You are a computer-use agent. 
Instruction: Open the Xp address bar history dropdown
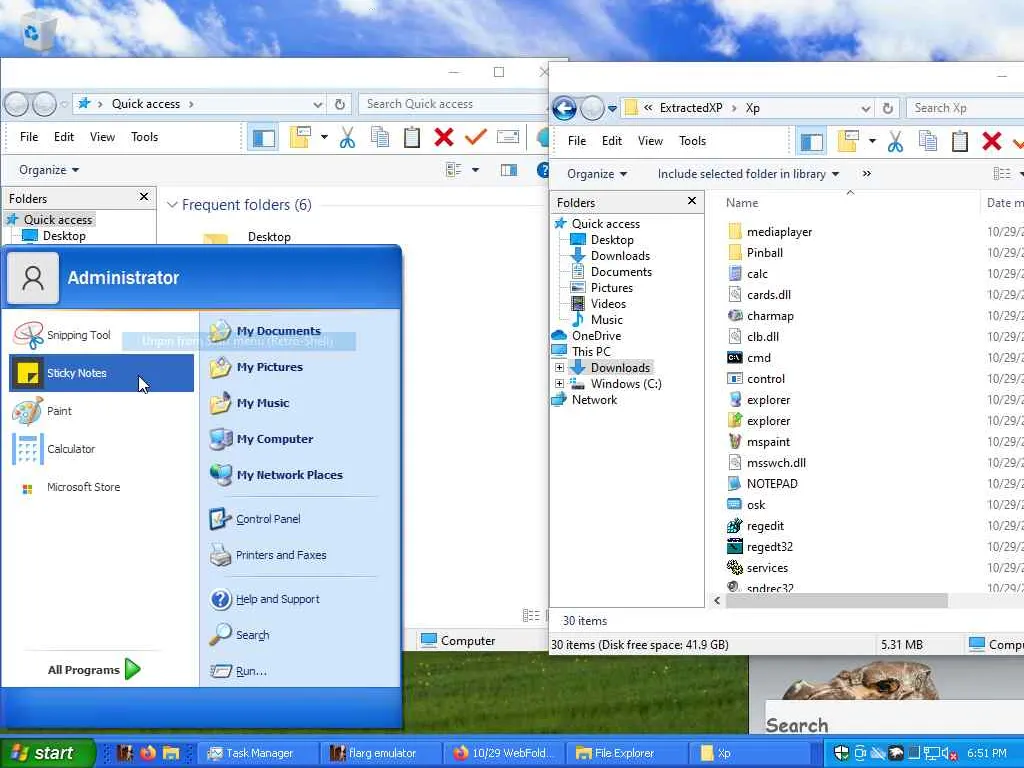point(865,109)
